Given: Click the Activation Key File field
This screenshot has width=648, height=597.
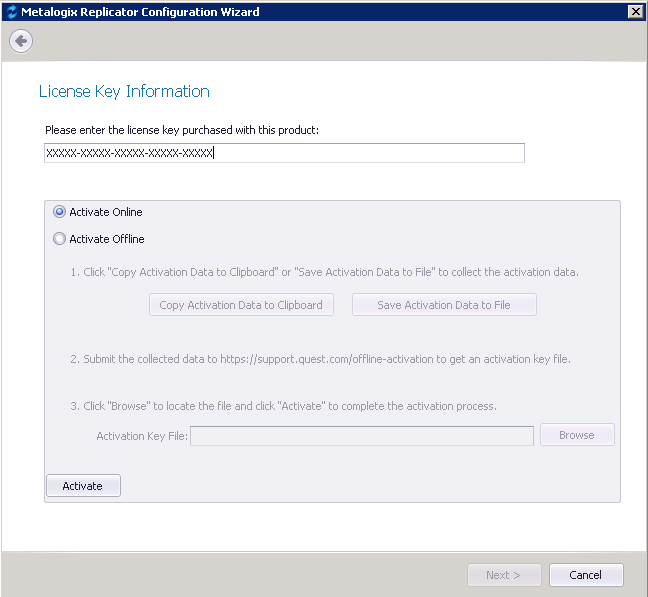Looking at the screenshot, I should coord(362,436).
